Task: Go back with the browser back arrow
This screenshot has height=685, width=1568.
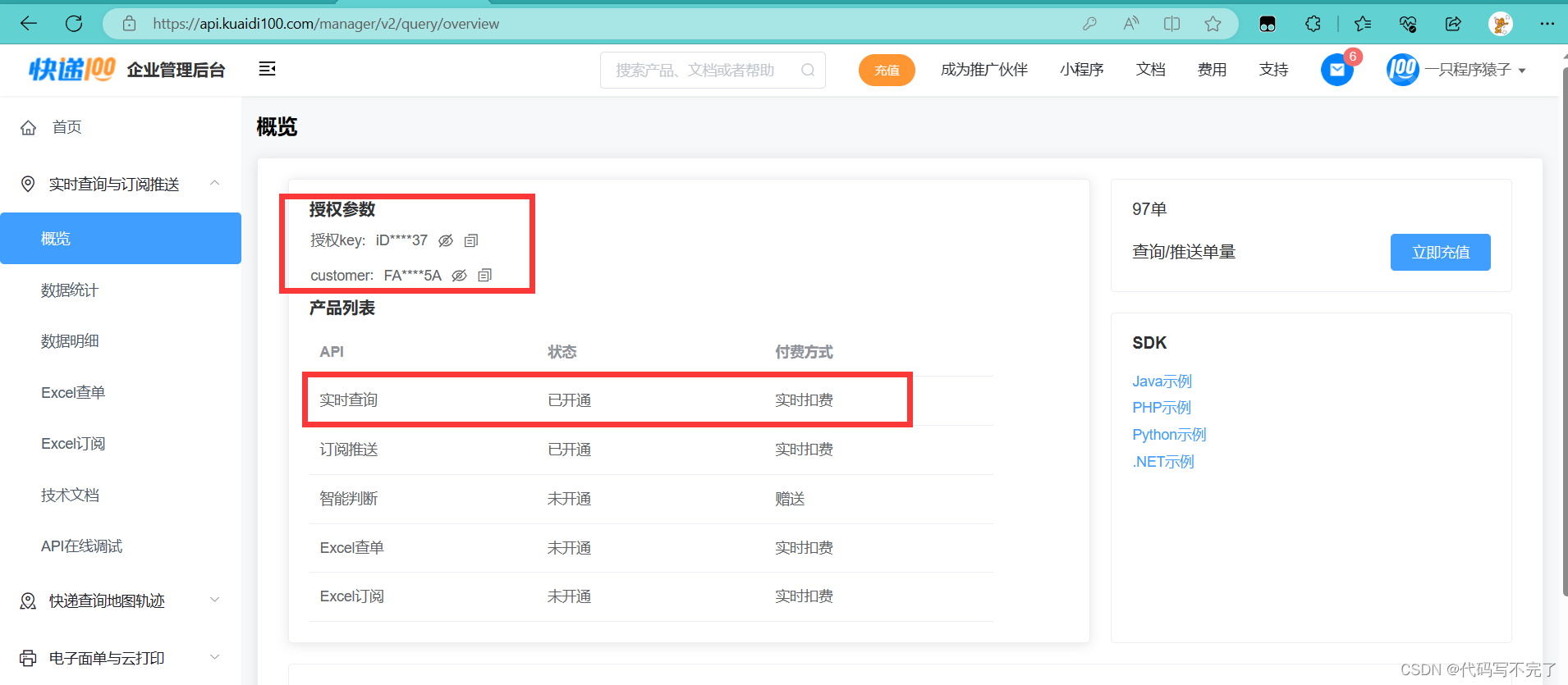Action: [29, 24]
